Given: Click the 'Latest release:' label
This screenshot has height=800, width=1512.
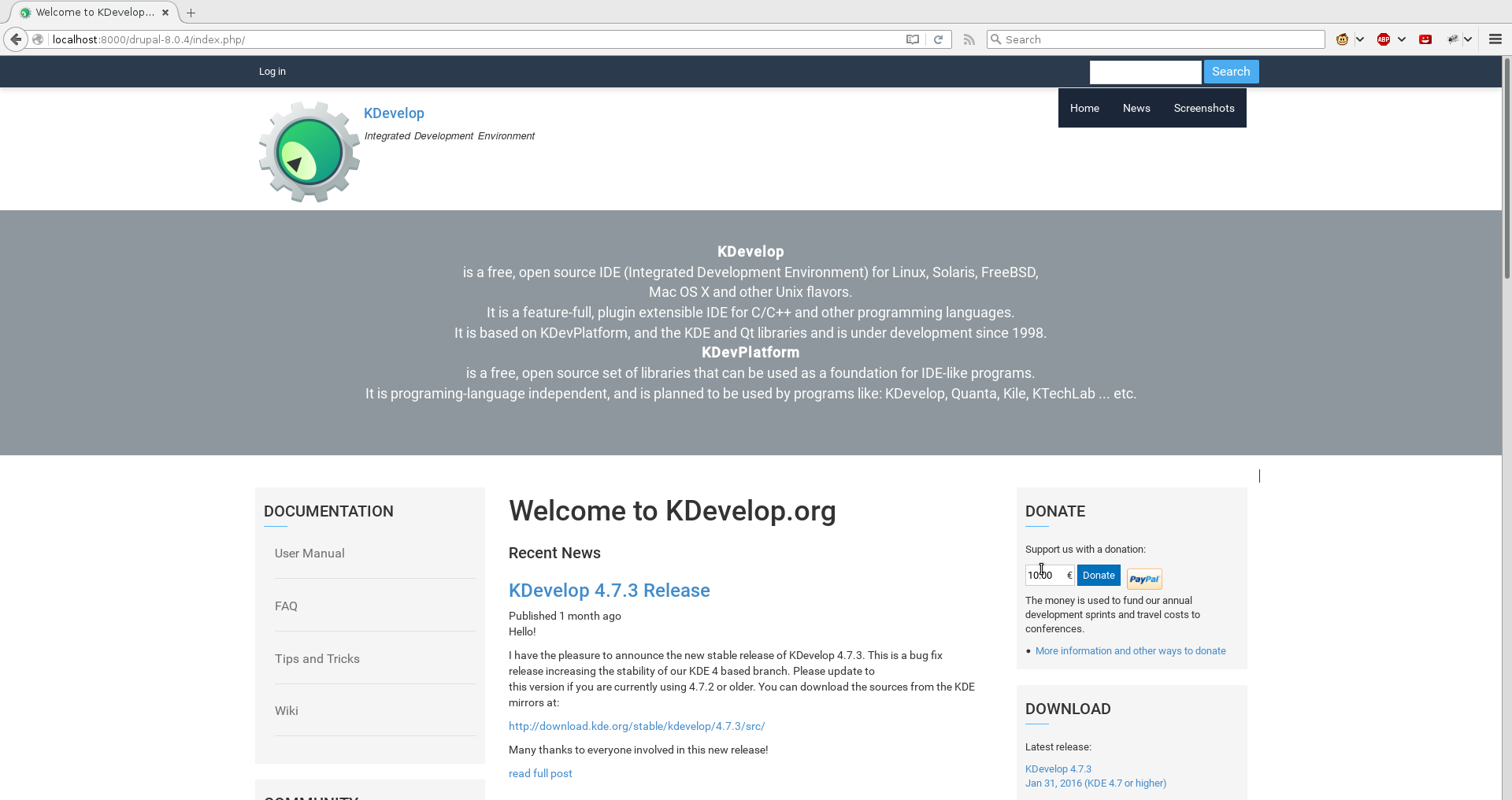Looking at the screenshot, I should click(1058, 747).
